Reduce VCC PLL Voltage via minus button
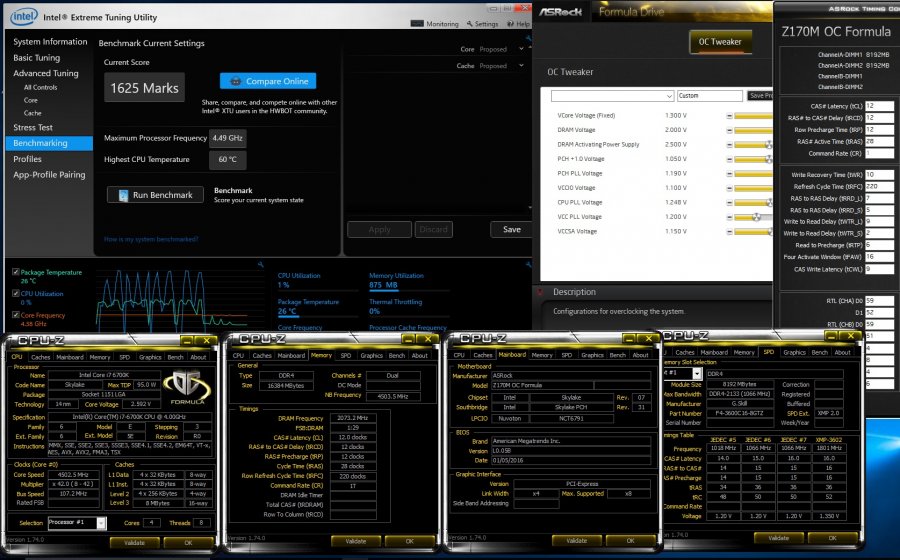This screenshot has width=900, height=560. point(729,217)
